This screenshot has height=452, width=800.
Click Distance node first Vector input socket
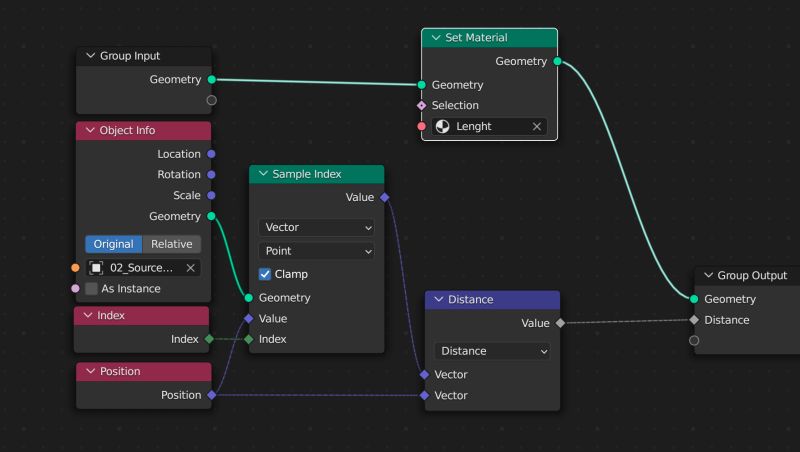424,374
